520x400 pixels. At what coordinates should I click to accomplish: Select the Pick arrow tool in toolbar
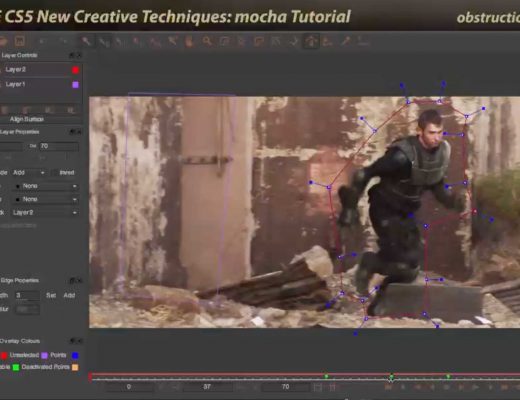86,41
